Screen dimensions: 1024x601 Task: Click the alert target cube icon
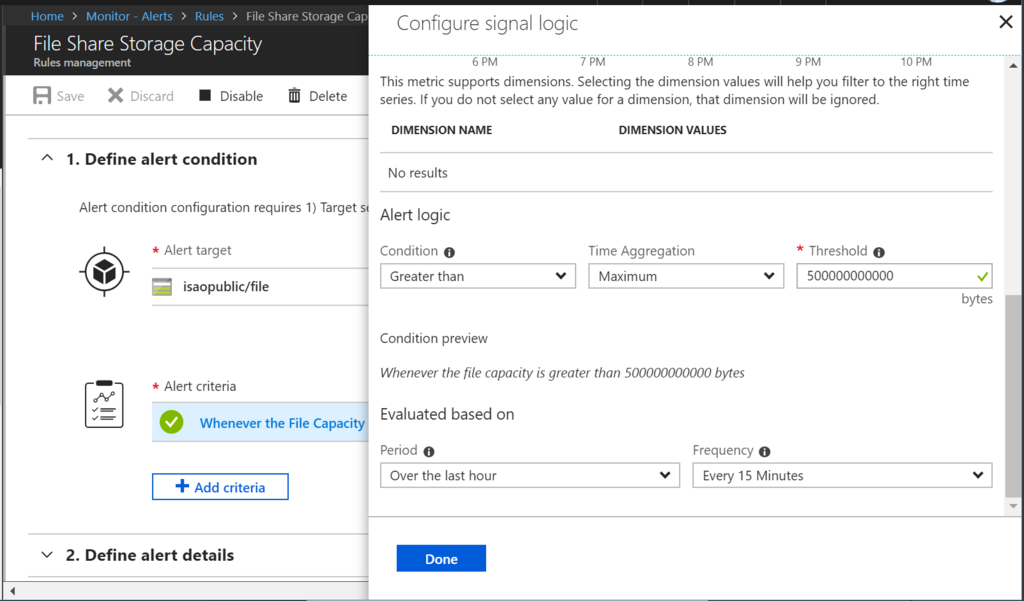[104, 272]
